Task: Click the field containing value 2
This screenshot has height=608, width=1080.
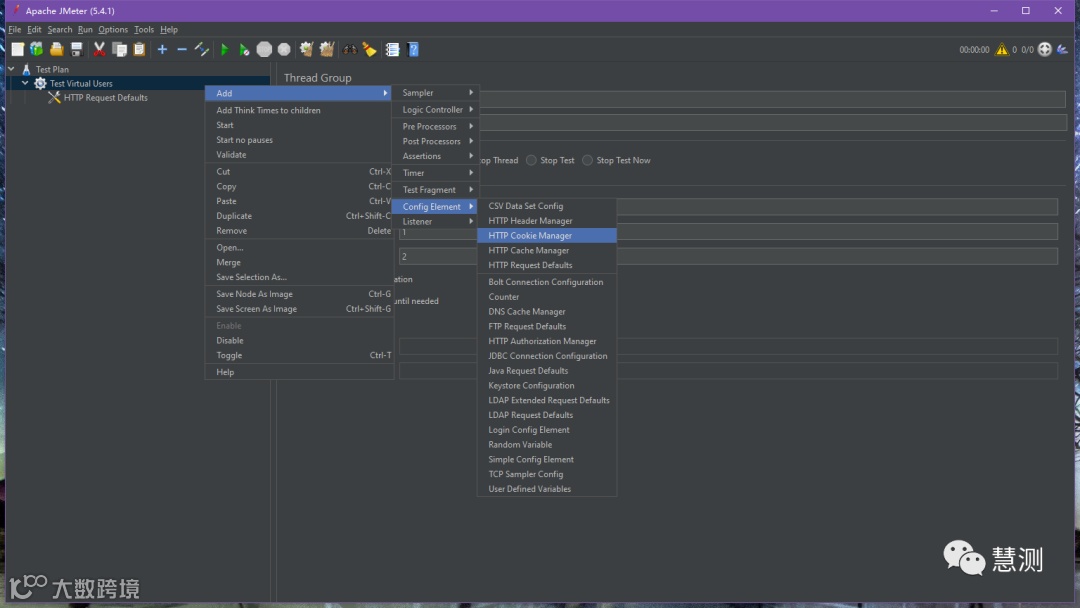Action: tap(728, 257)
